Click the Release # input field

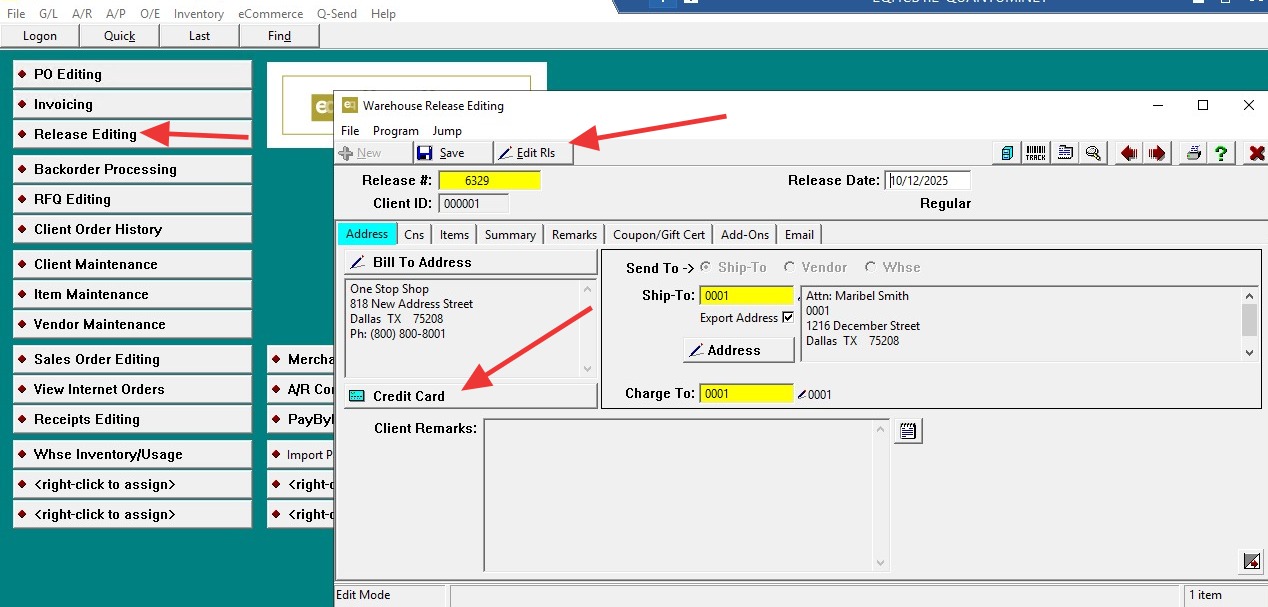click(489, 181)
